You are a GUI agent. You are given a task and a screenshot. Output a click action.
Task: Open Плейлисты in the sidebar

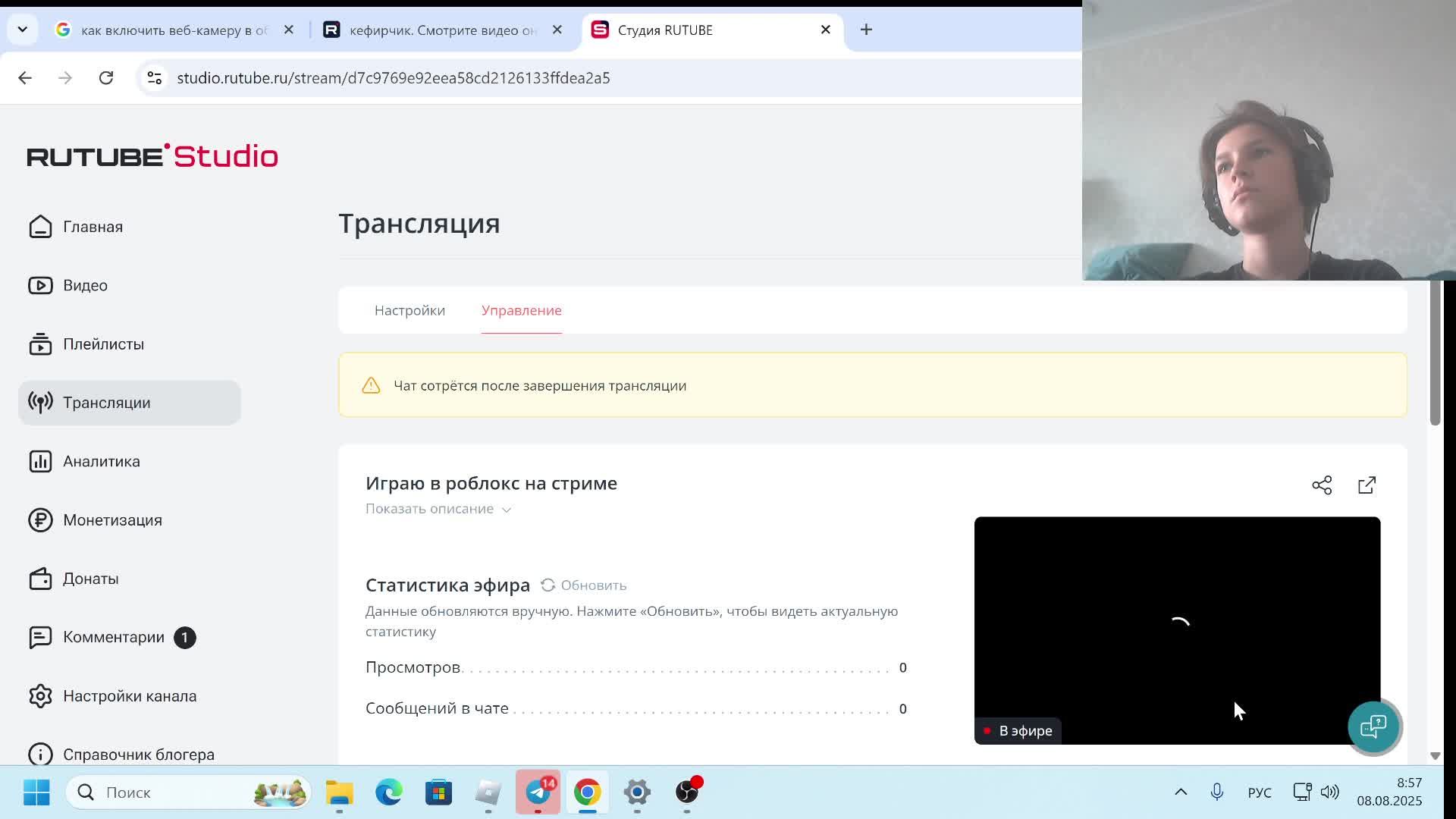pyautogui.click(x=103, y=344)
